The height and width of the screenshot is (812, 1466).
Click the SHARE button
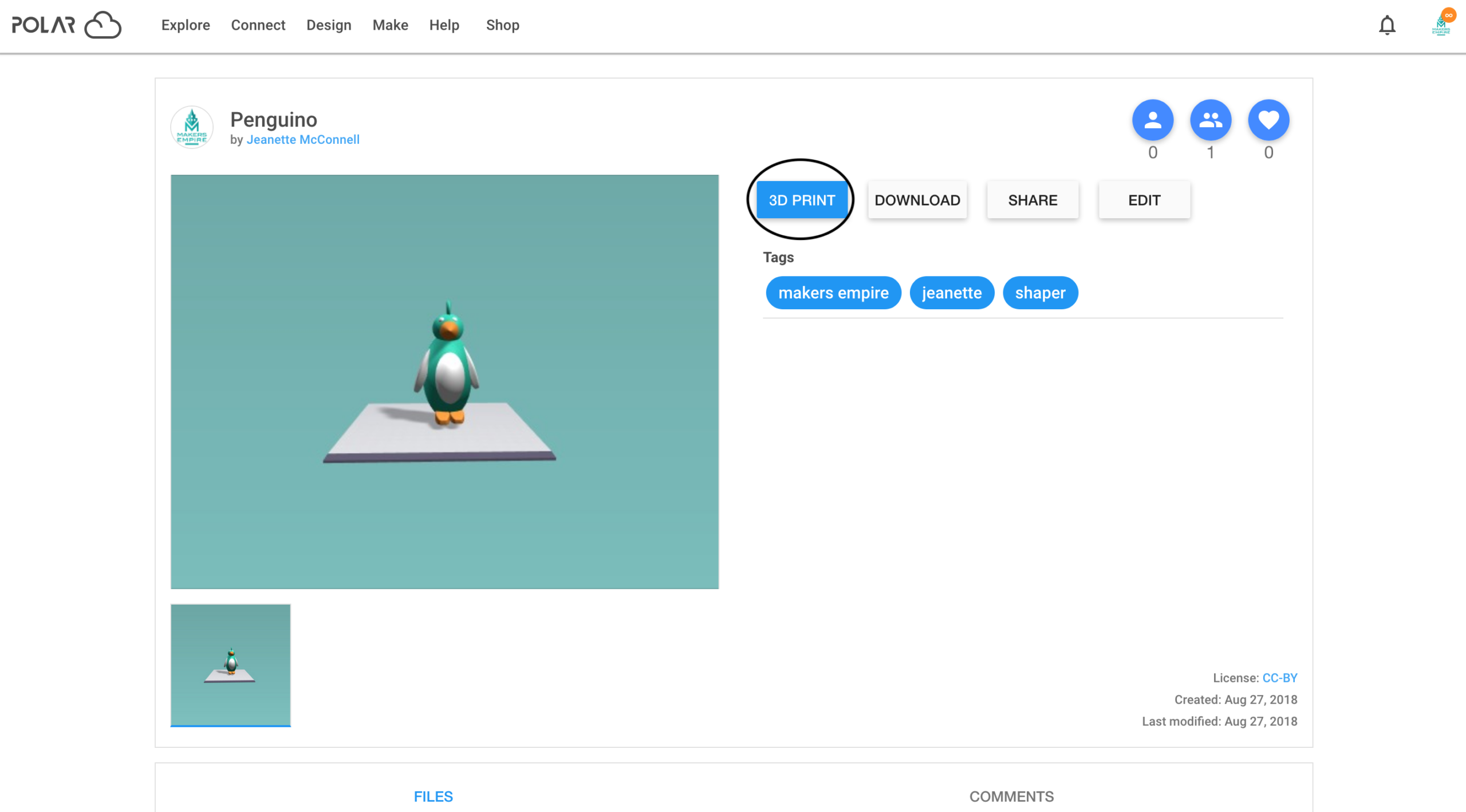point(1032,200)
